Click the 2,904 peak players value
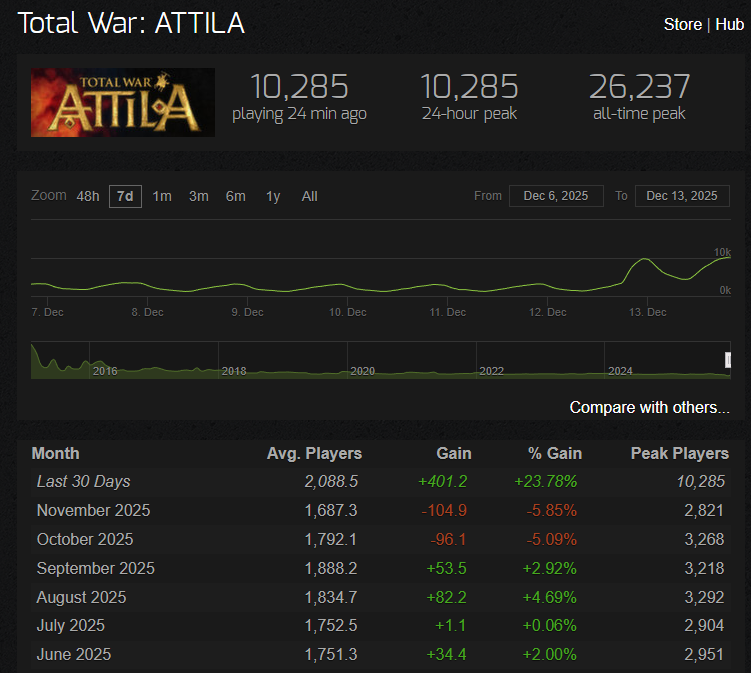 tap(704, 626)
